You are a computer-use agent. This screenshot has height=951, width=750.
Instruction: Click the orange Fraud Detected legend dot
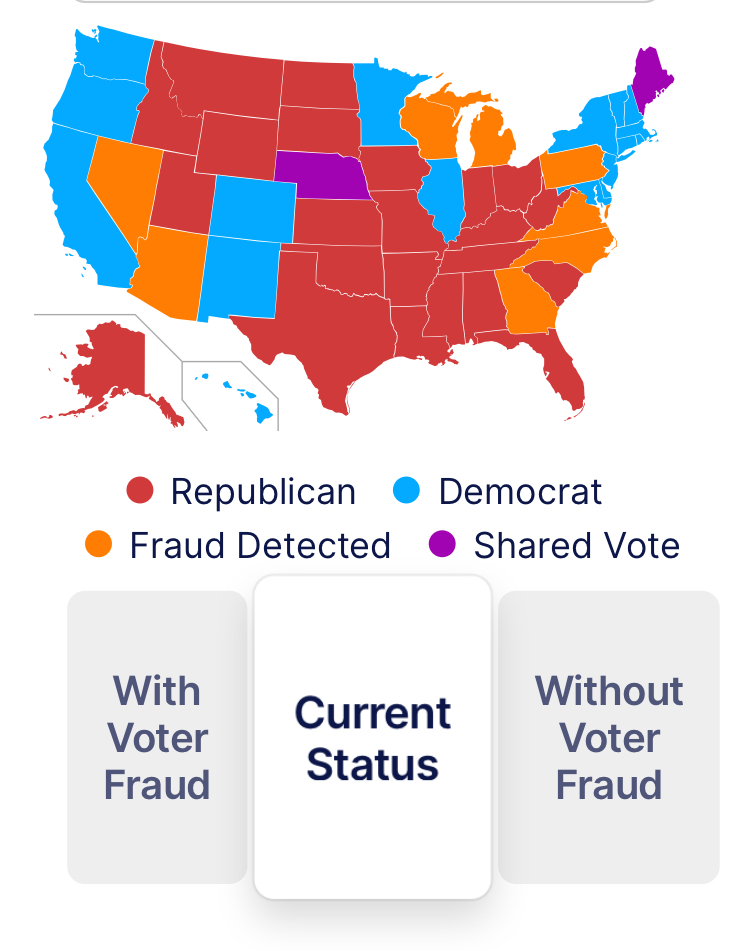[x=99, y=543]
